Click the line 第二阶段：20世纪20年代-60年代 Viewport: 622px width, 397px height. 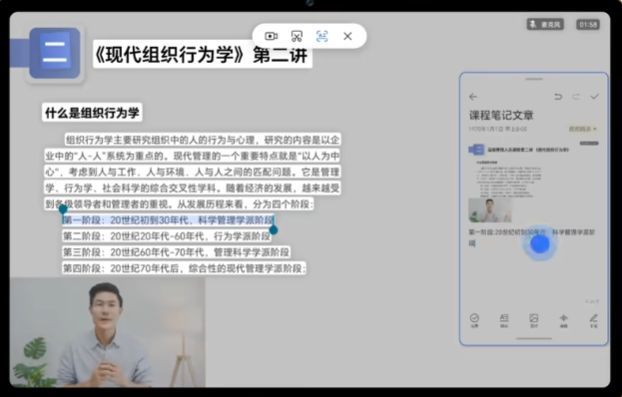click(x=167, y=236)
